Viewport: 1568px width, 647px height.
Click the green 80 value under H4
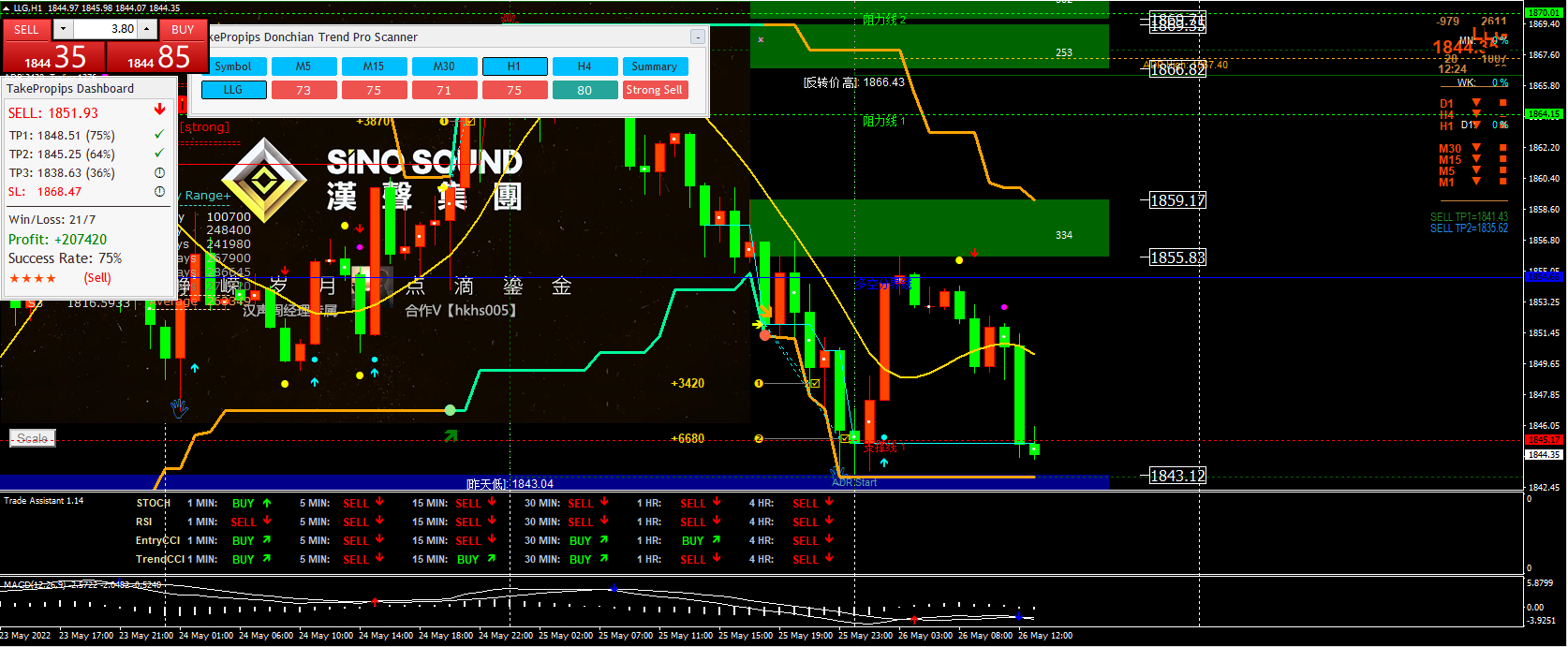point(584,90)
